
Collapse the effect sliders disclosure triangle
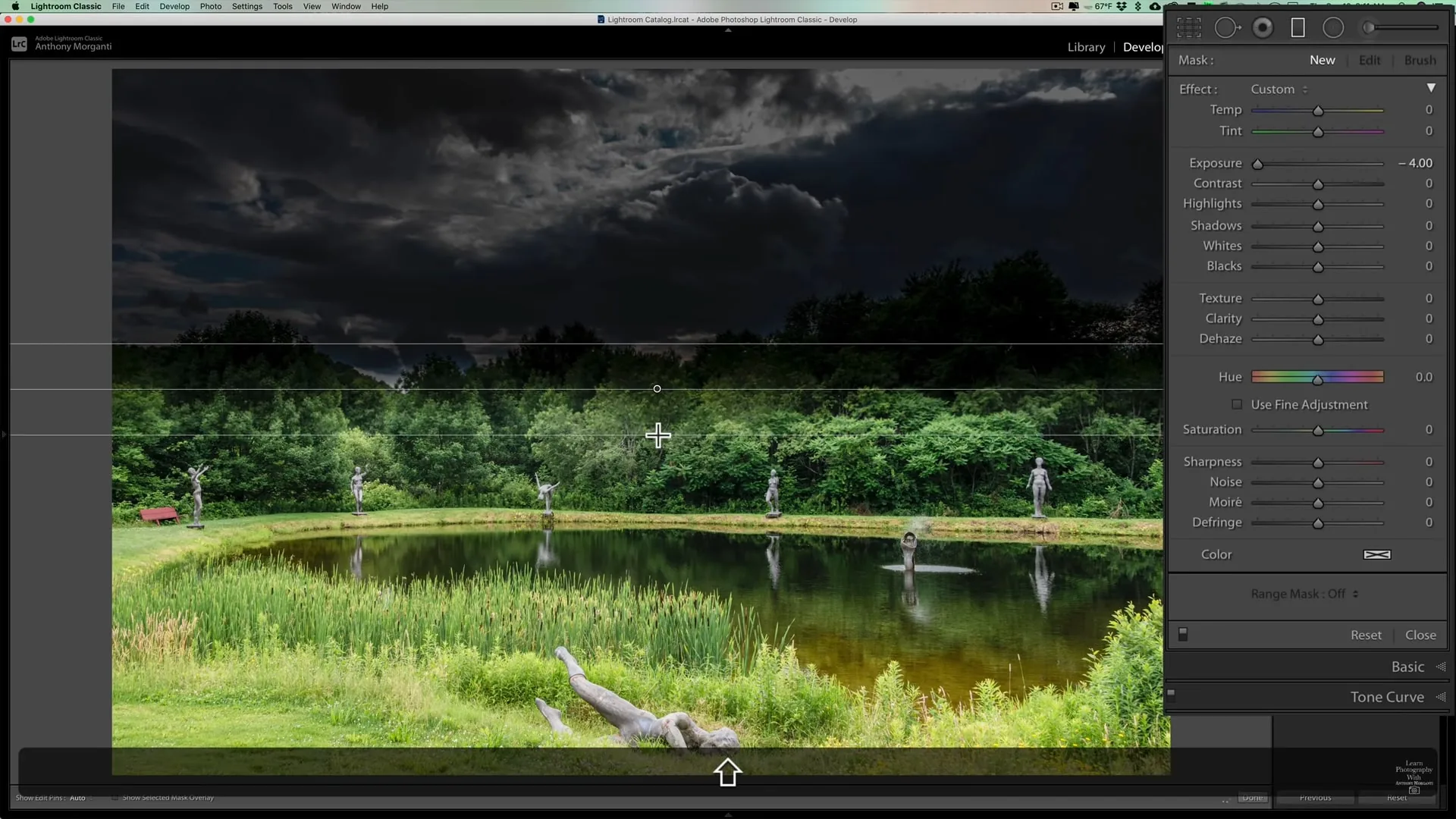coord(1431,88)
